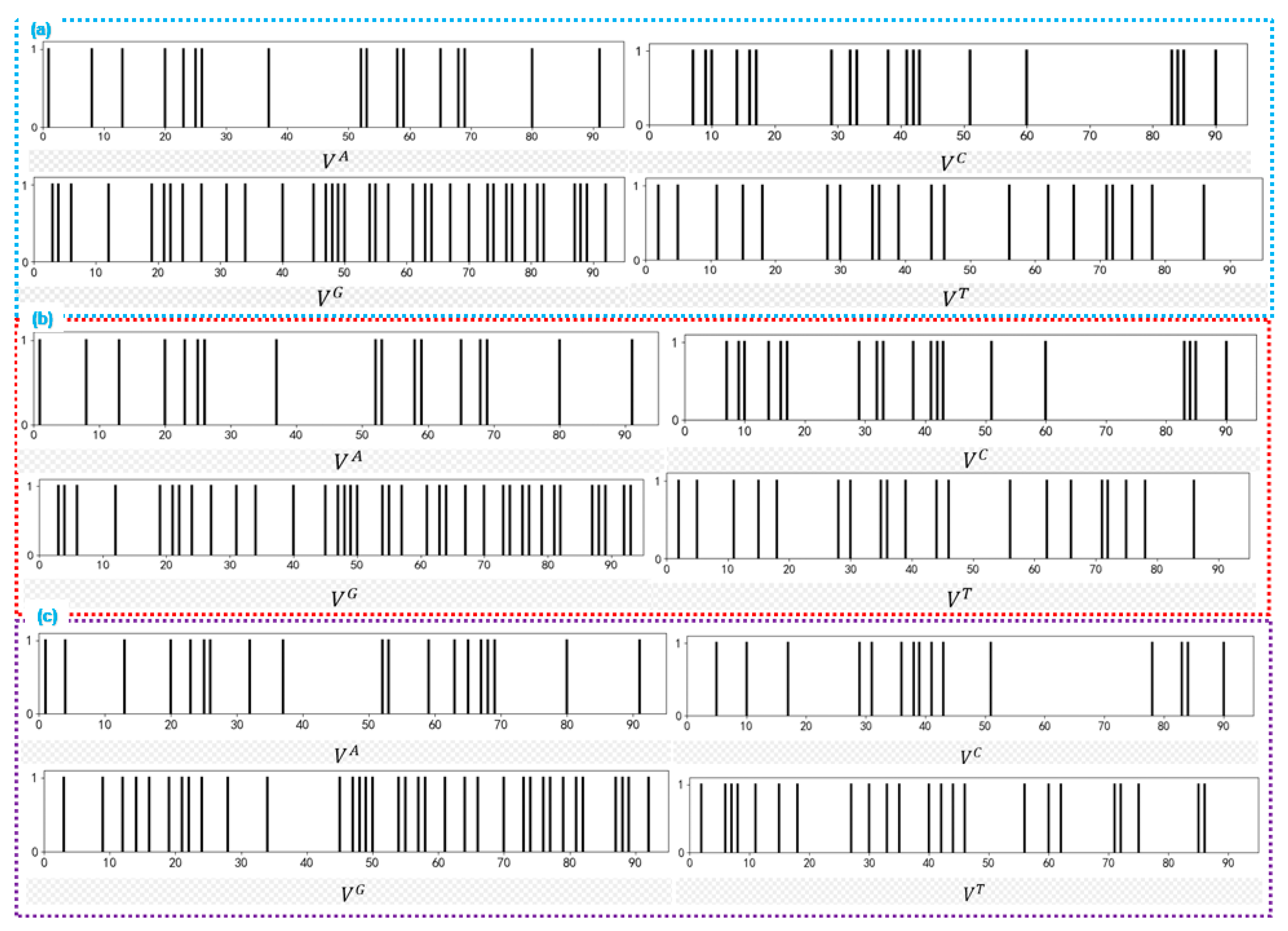
Task: Click bar at position 34 in panel (c) V^G
Action: 267,814
